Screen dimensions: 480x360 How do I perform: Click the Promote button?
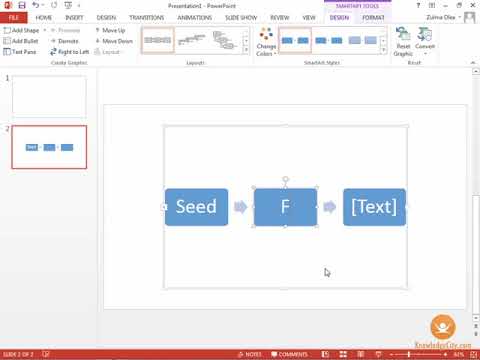[x=65, y=30]
